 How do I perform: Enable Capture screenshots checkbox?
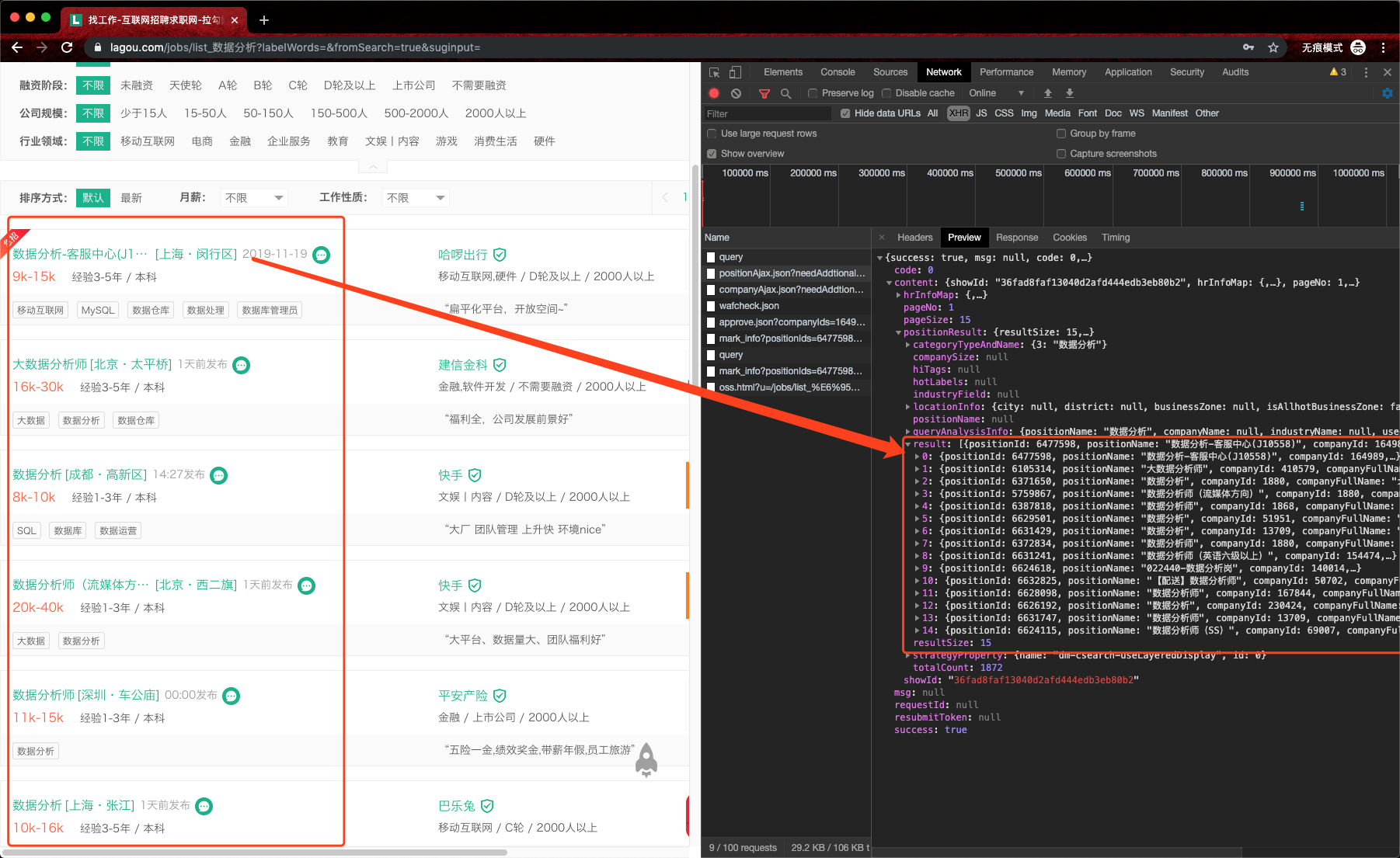(x=1061, y=154)
